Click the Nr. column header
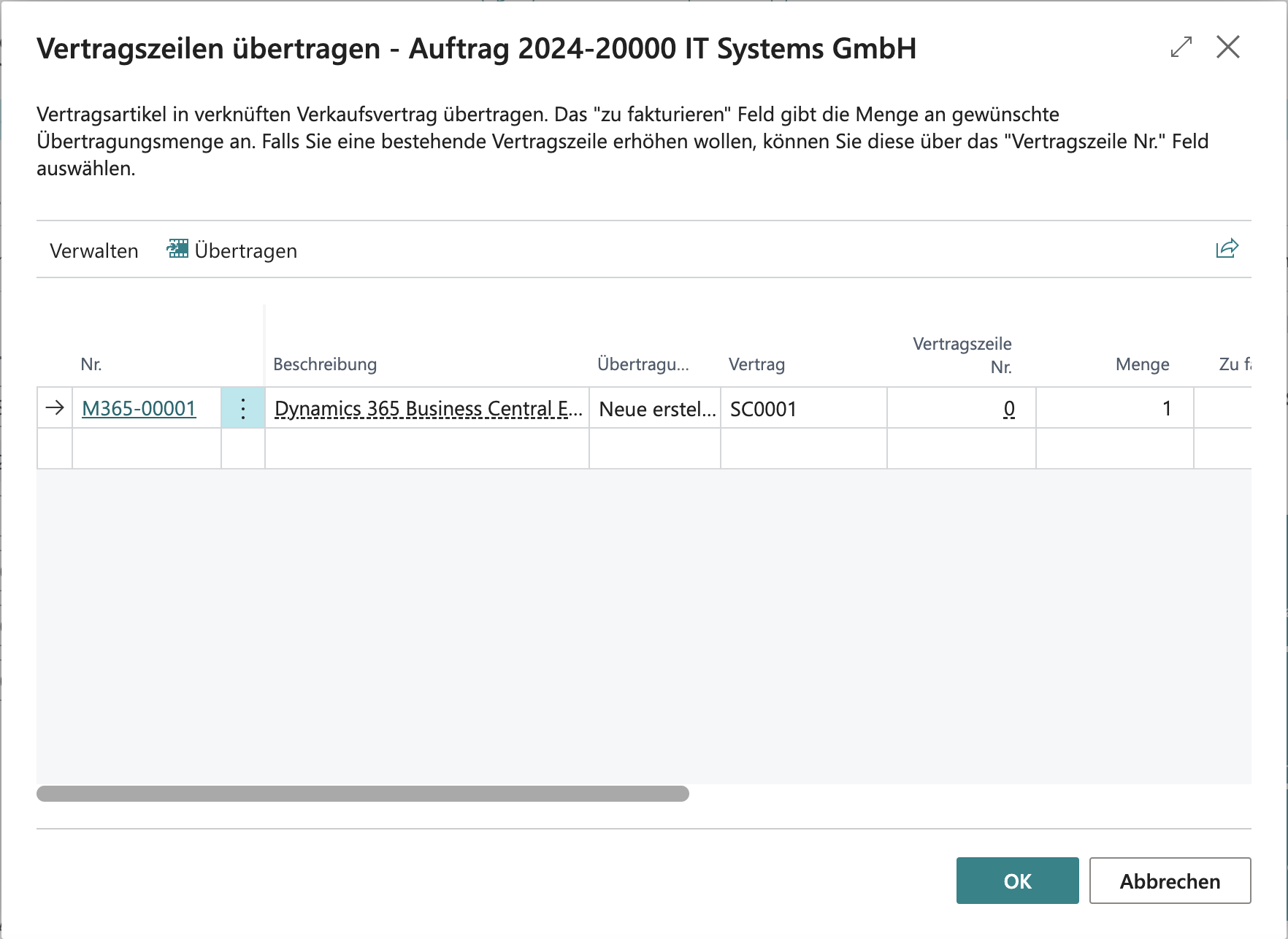The height and width of the screenshot is (939, 1288). pos(91,364)
